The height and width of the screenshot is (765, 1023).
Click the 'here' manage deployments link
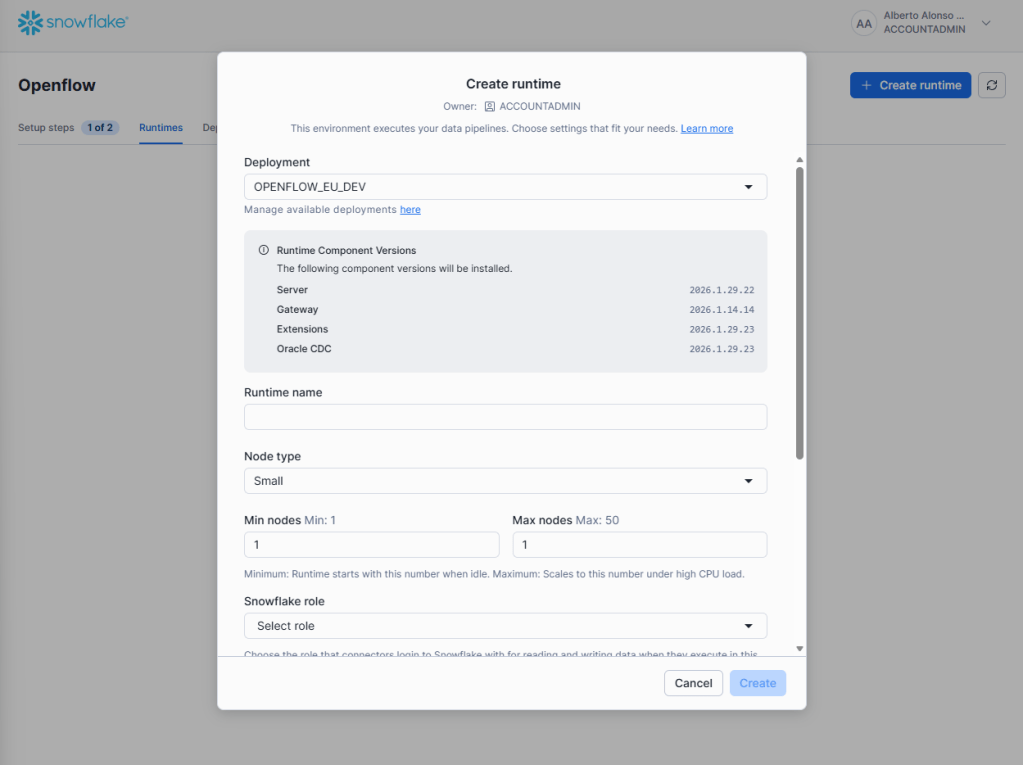pos(410,210)
